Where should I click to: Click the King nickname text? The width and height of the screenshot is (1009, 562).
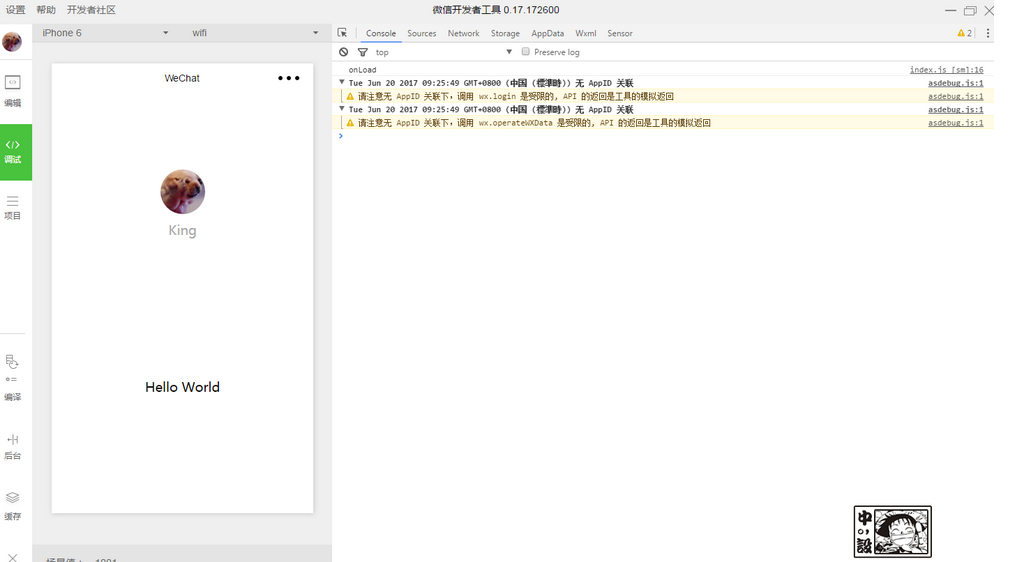[x=183, y=230]
